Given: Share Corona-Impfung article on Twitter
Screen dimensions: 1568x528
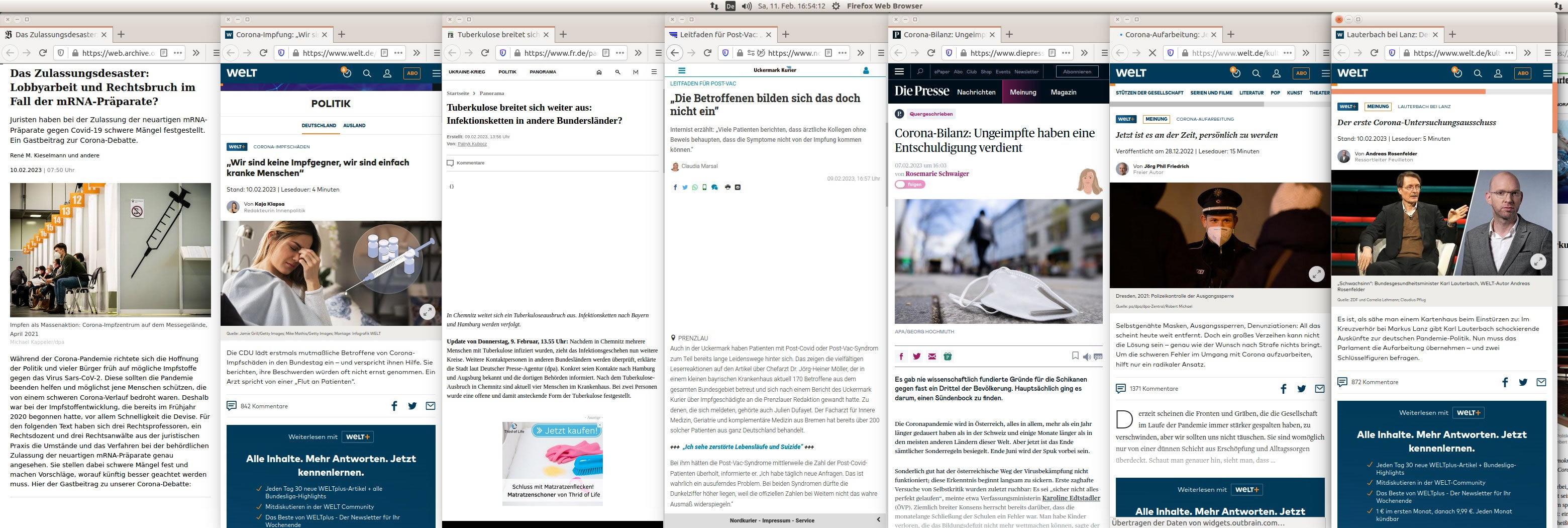Looking at the screenshot, I should (412, 406).
